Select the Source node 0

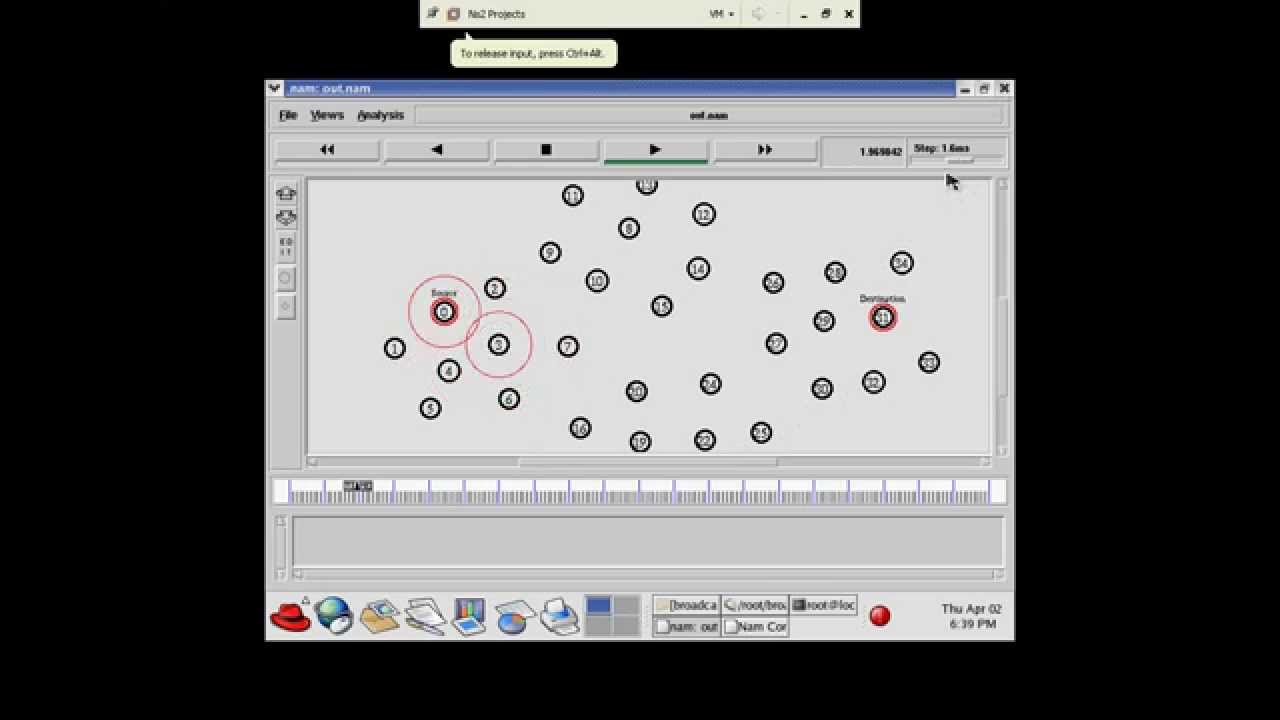click(444, 312)
